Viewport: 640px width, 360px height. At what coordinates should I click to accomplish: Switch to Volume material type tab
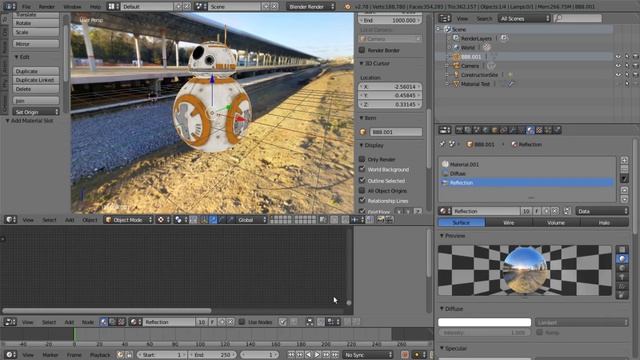(x=556, y=222)
